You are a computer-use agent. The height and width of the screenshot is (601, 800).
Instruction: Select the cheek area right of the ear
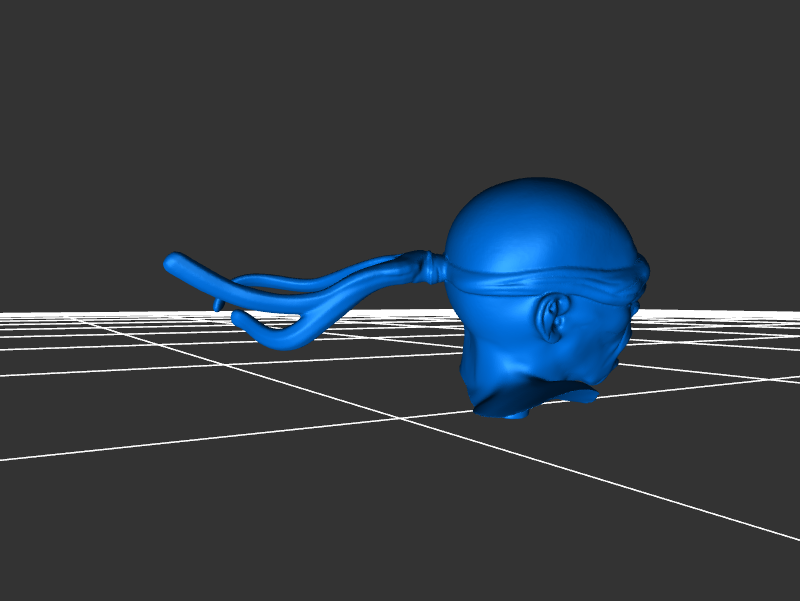coord(598,330)
